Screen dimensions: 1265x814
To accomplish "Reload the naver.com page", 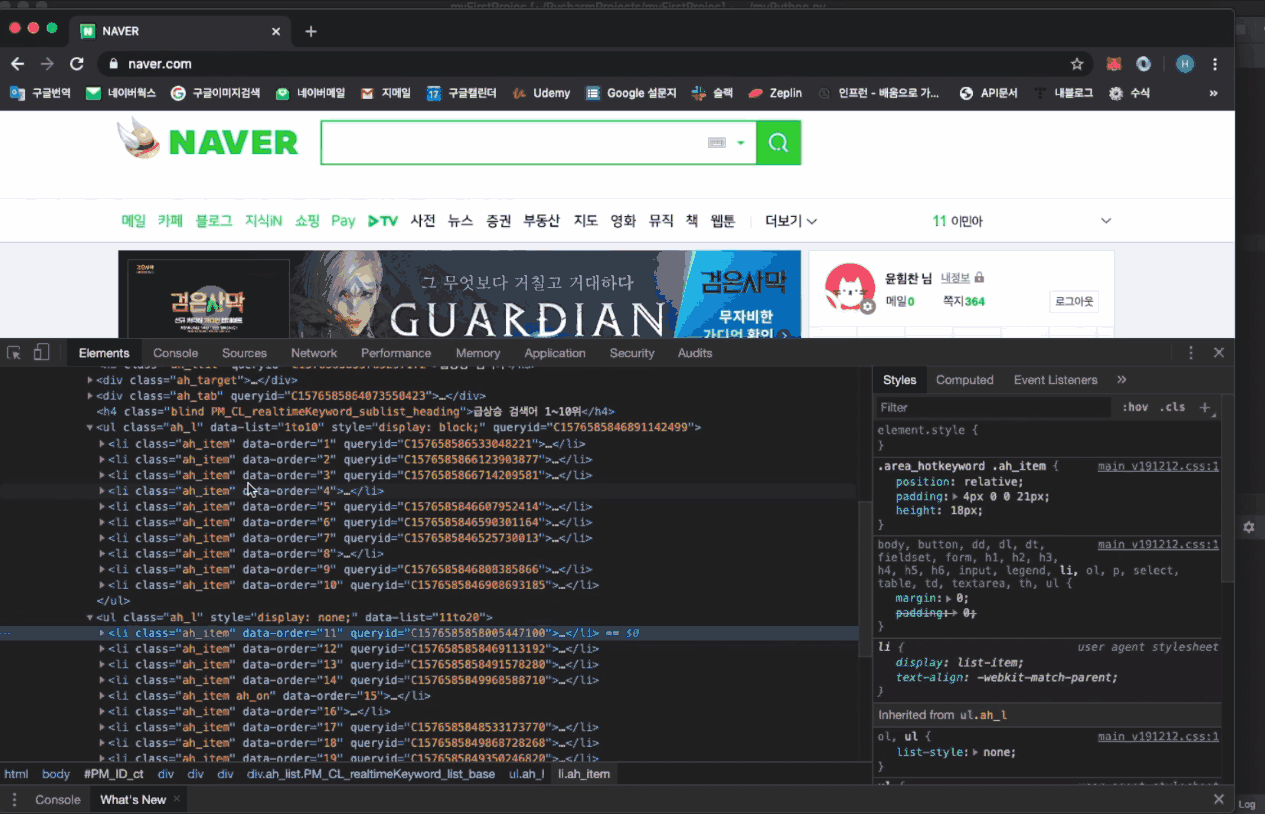I will coord(76,63).
